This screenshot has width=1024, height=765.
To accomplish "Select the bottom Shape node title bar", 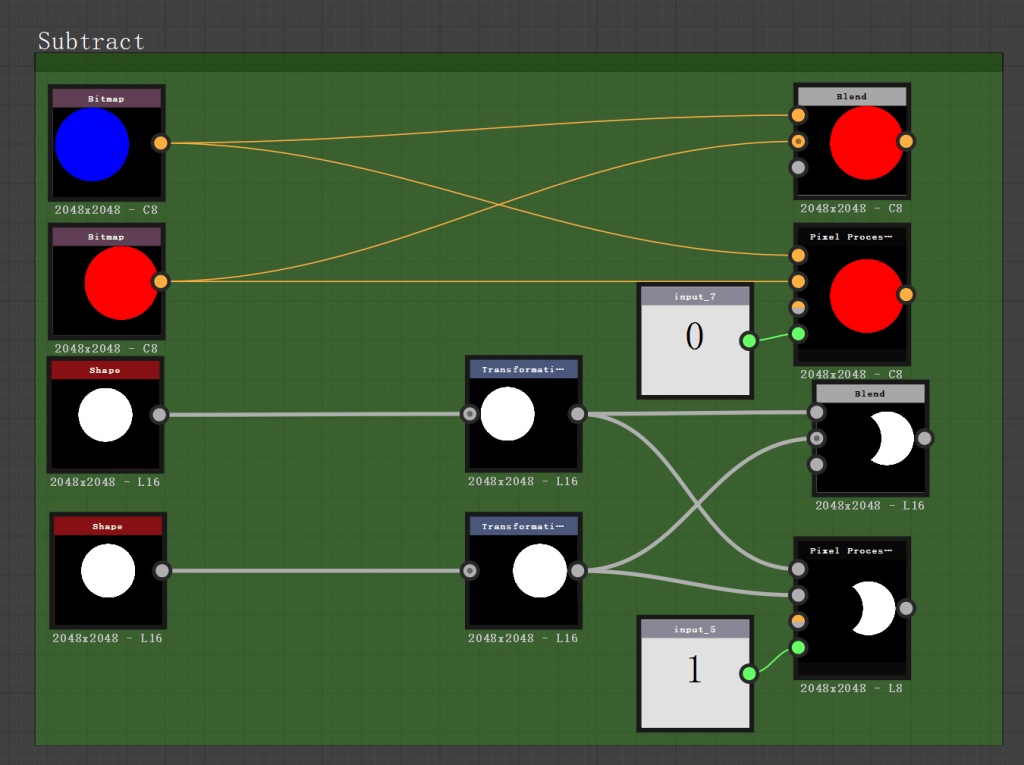I will (x=107, y=526).
